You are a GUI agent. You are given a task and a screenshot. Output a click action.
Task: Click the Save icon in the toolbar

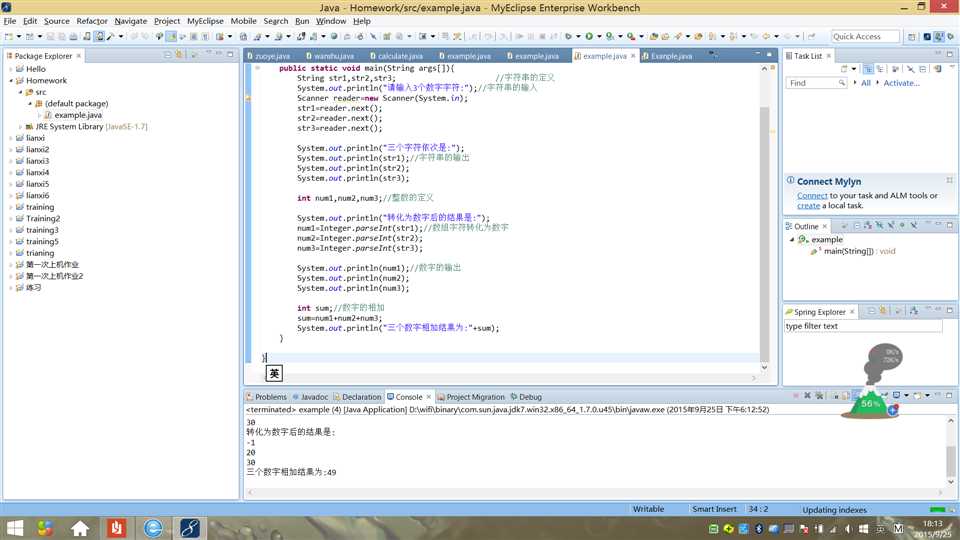tap(51, 37)
